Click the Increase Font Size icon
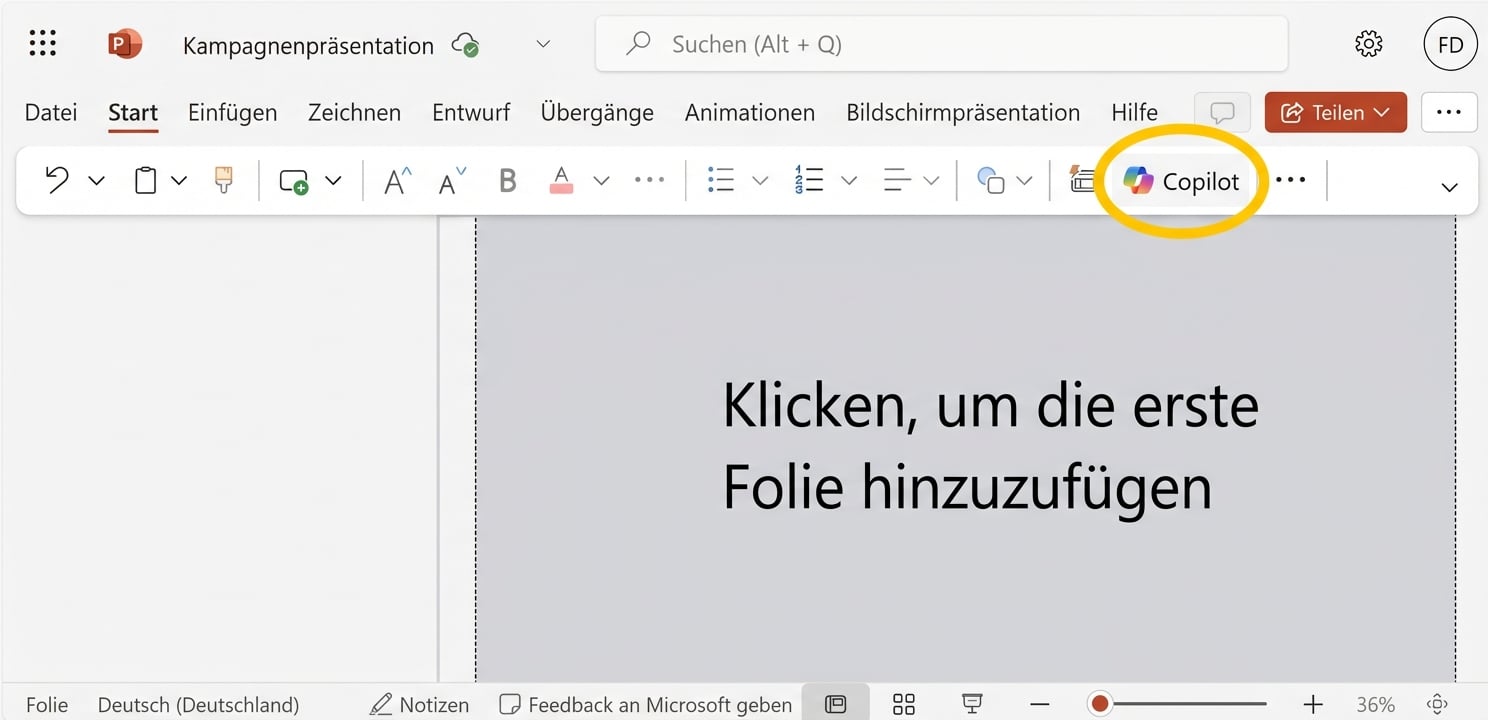This screenshot has height=720, width=1488. coord(394,180)
